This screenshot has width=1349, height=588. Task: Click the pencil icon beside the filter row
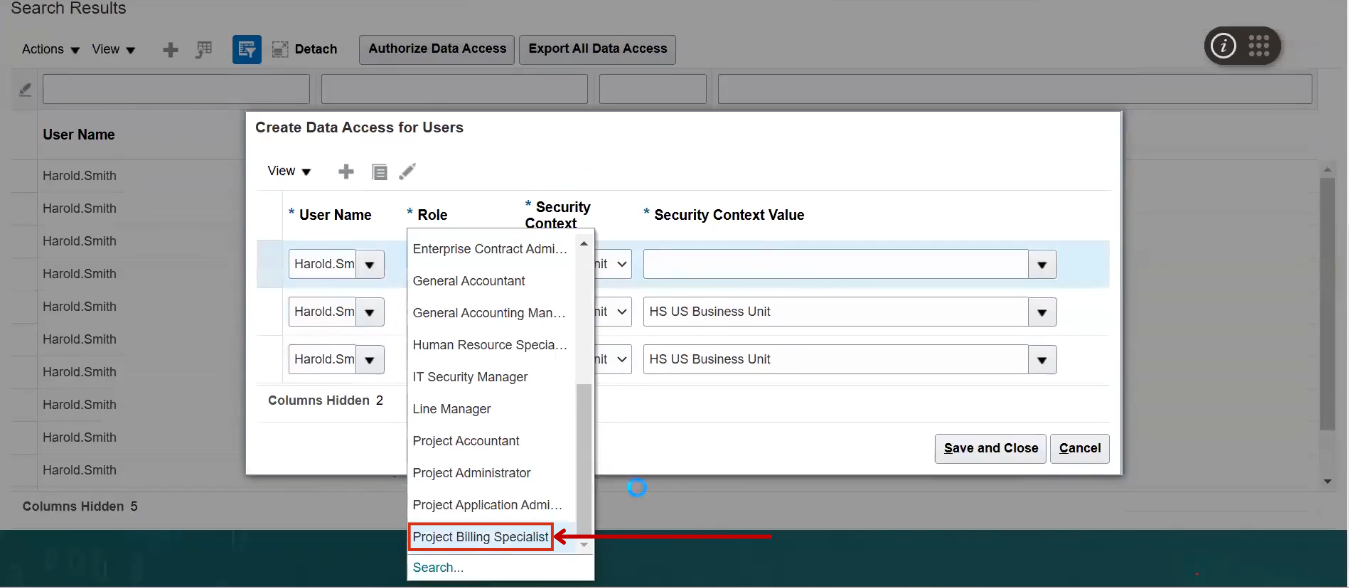pos(24,88)
